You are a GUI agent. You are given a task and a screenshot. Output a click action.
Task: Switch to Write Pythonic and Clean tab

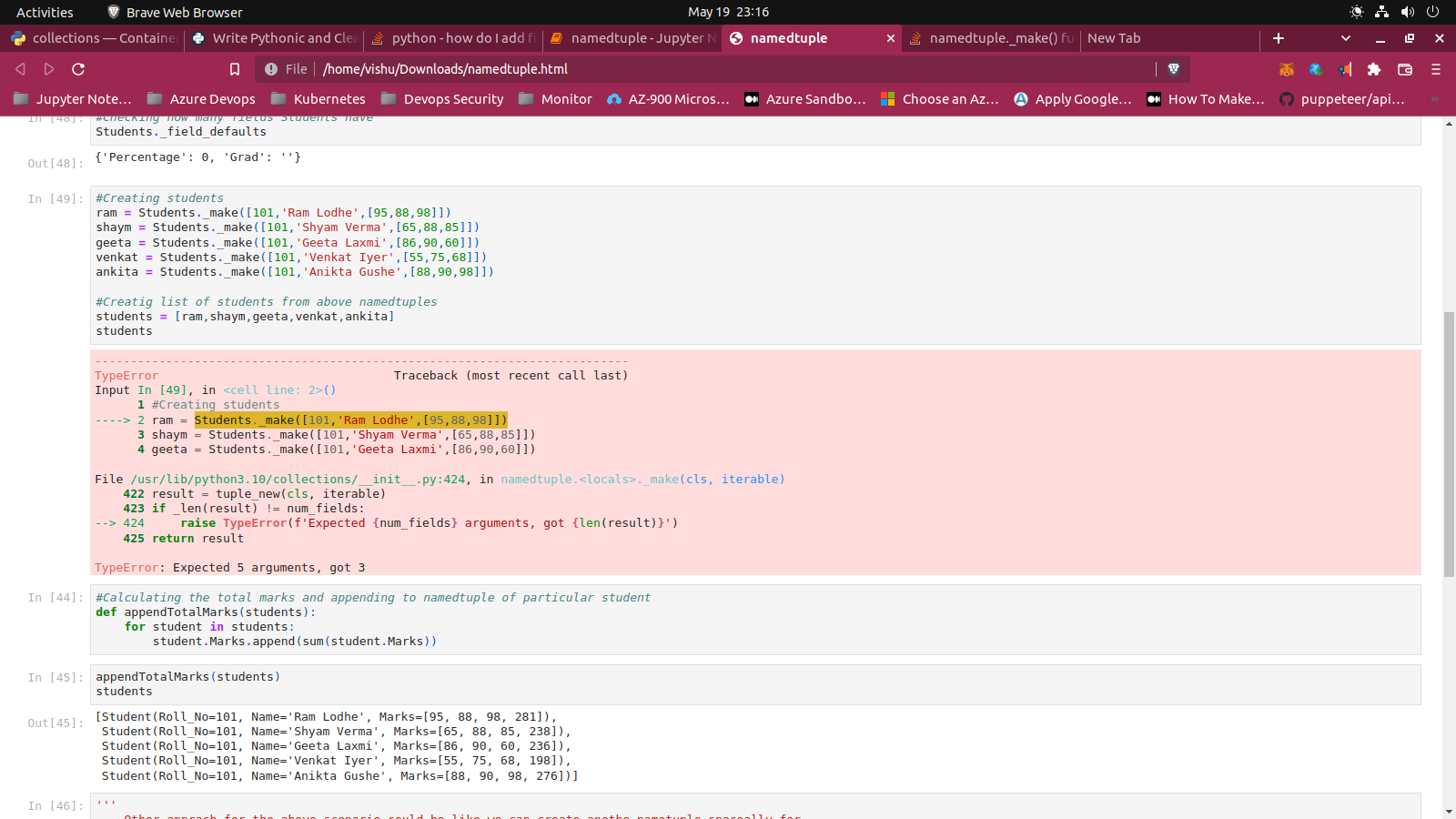[274, 38]
